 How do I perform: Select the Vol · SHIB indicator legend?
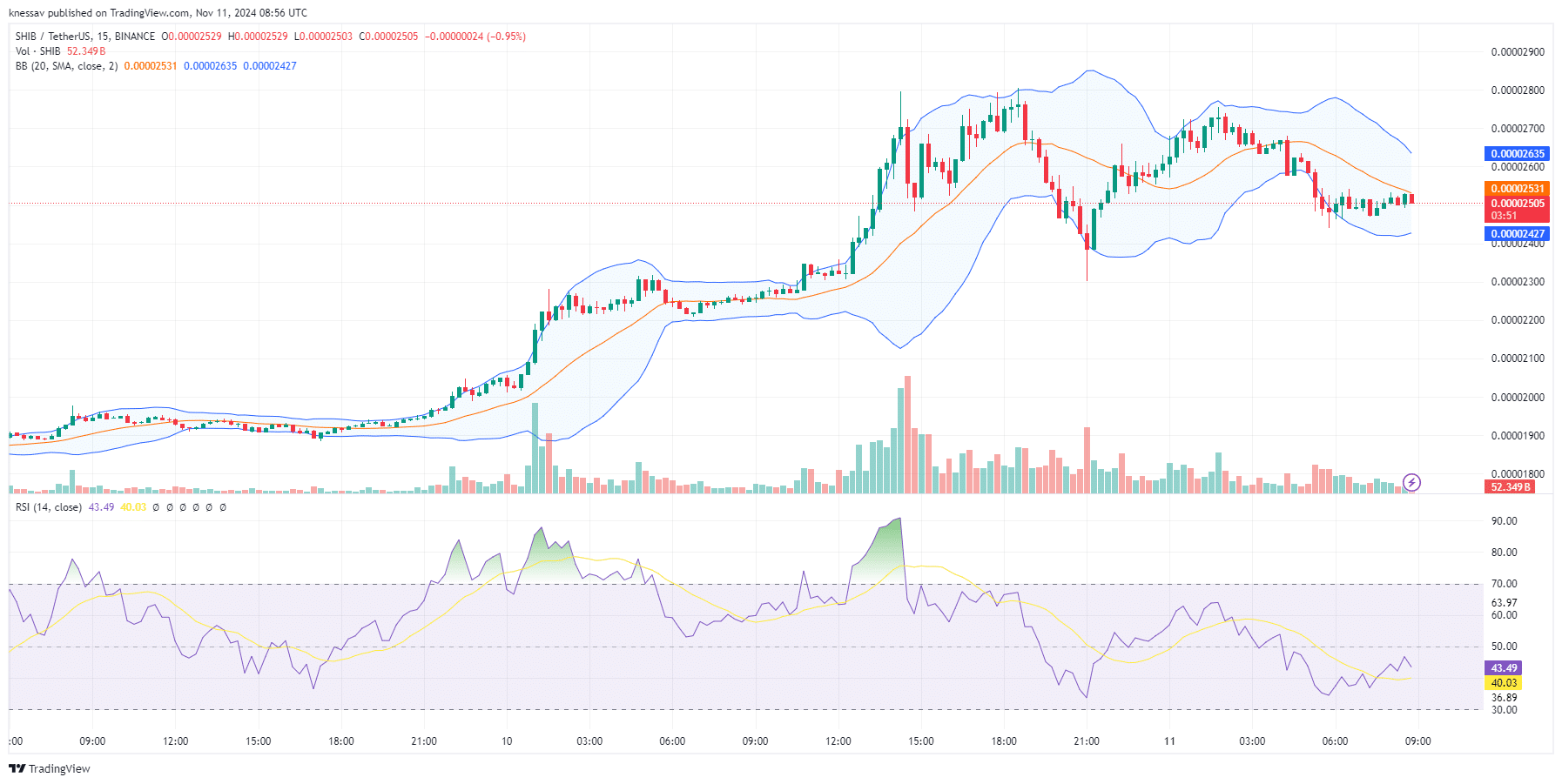(x=38, y=51)
